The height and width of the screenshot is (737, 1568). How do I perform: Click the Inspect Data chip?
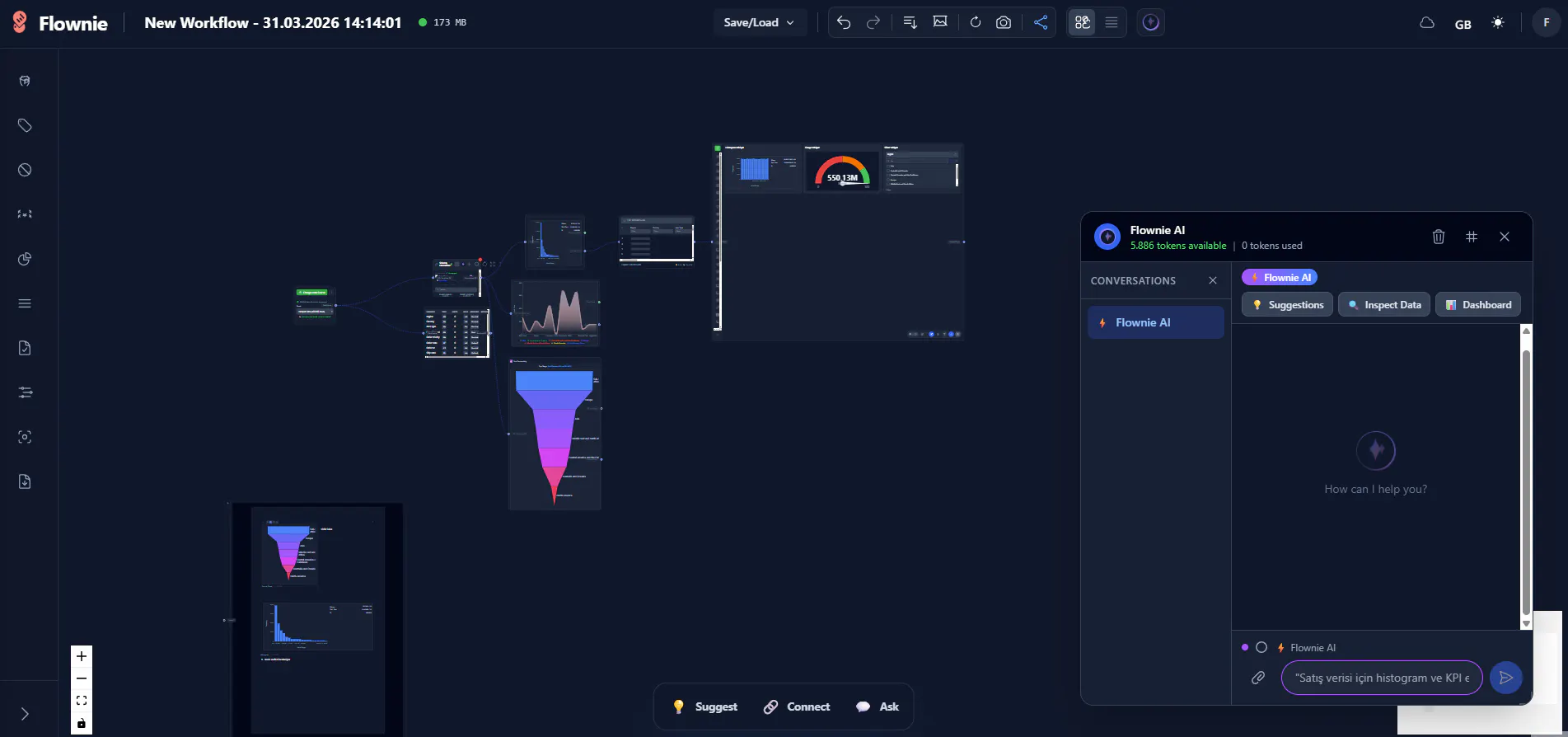point(1384,305)
